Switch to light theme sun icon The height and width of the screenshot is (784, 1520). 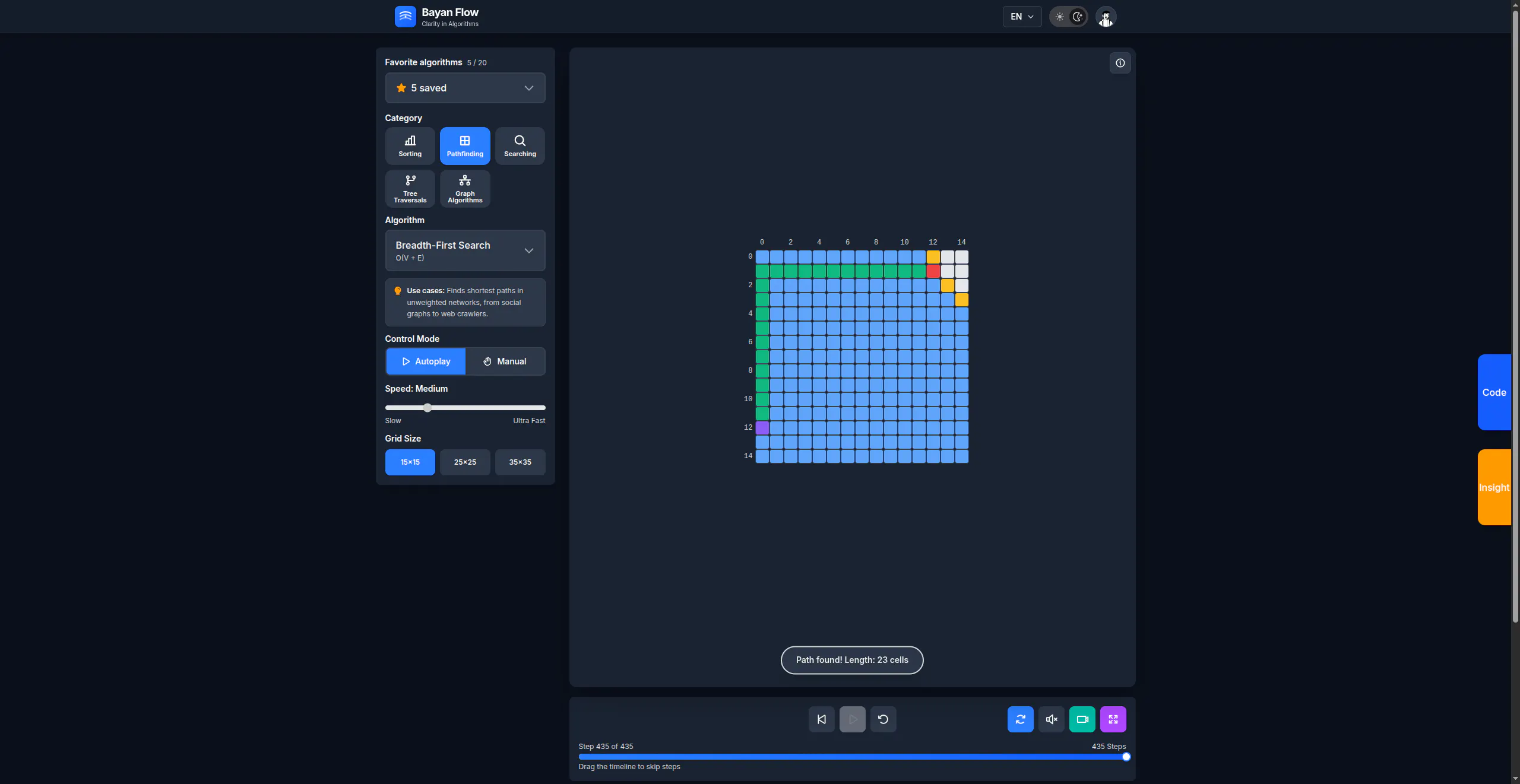click(1059, 17)
